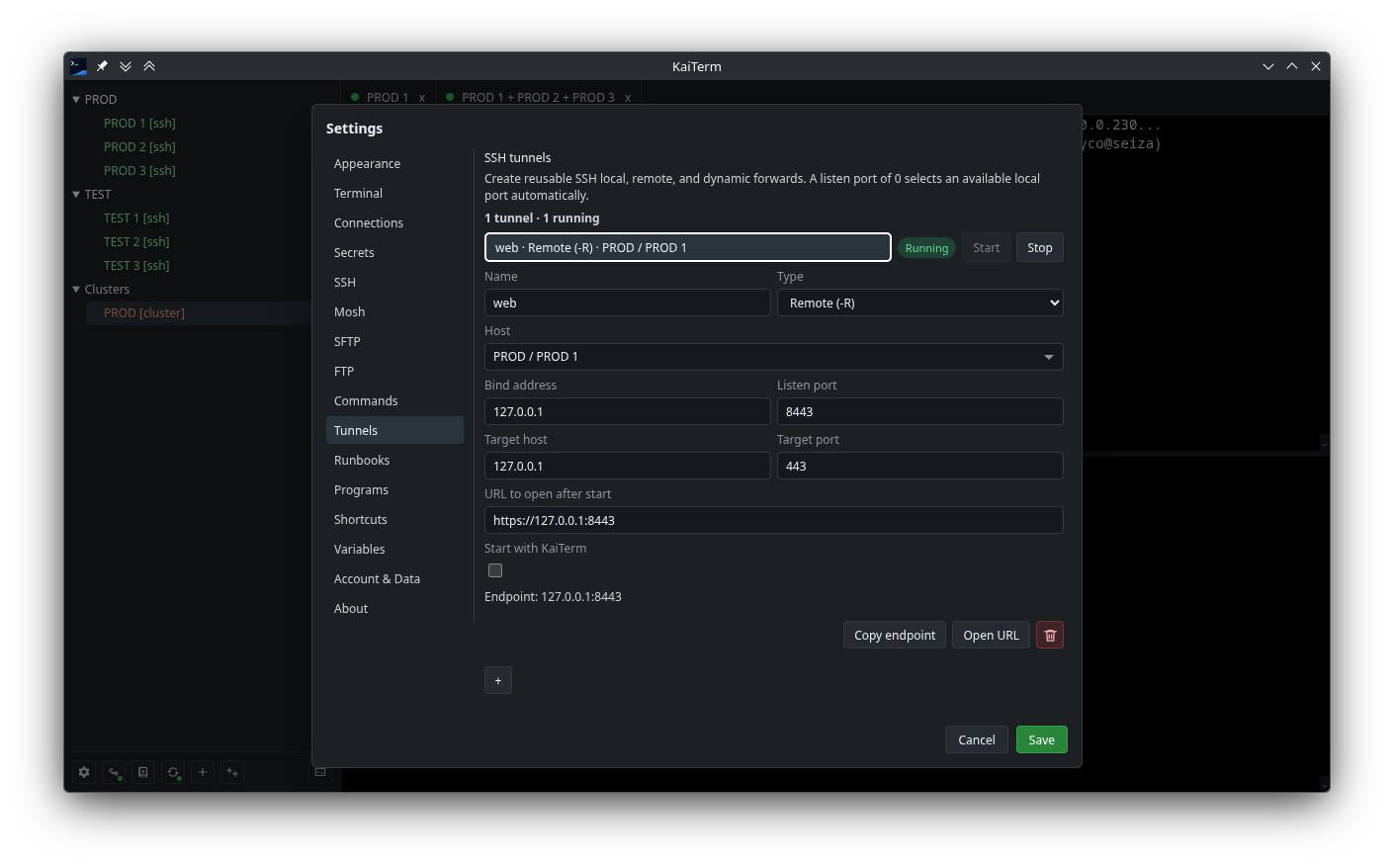Click the Target host field
The image size is (1394, 868).
628,466
